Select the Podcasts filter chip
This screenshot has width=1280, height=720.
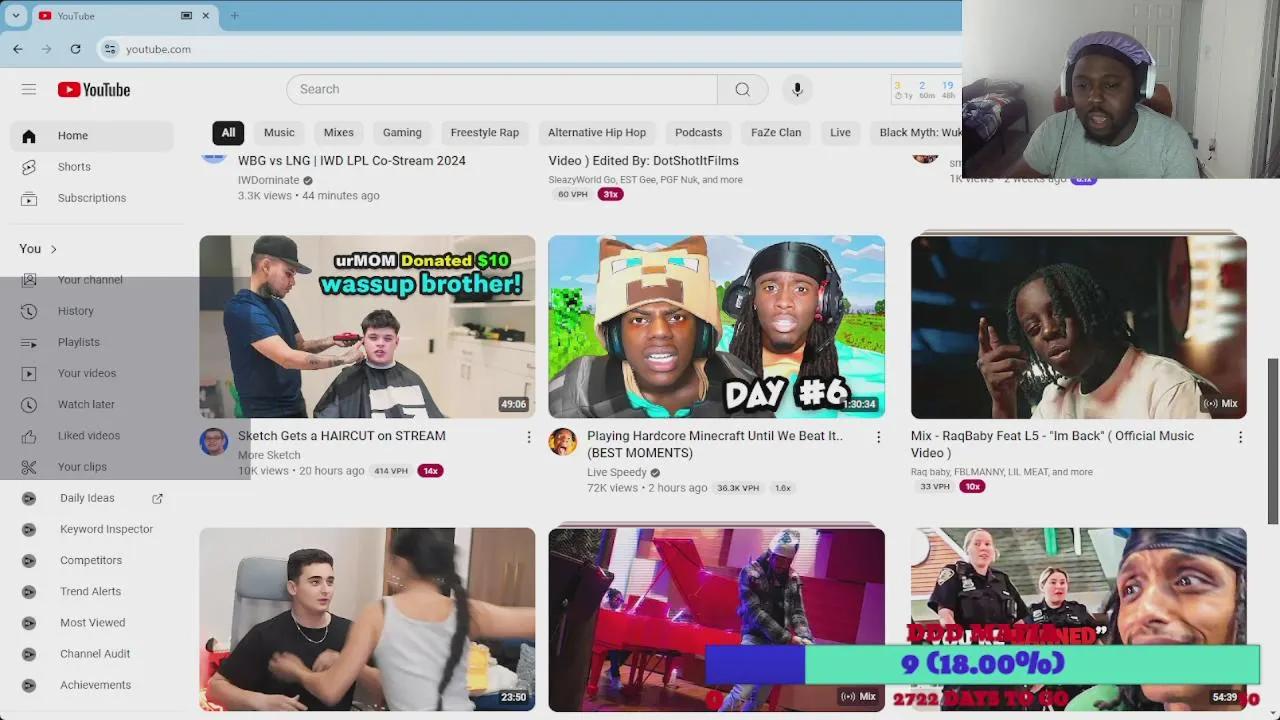(698, 132)
